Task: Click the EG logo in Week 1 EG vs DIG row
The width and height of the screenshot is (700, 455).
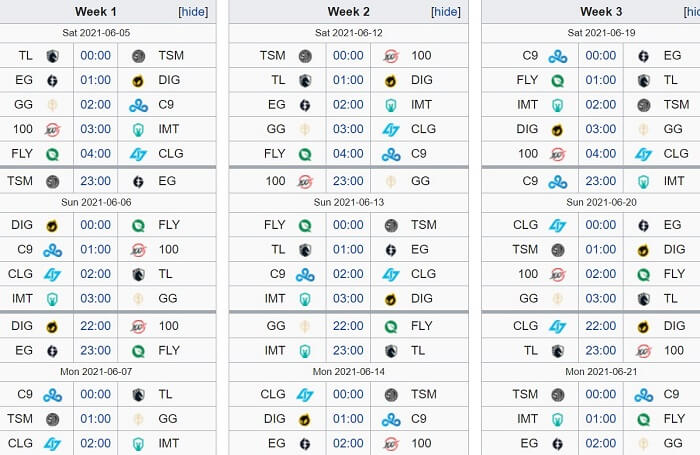Action: point(52,81)
